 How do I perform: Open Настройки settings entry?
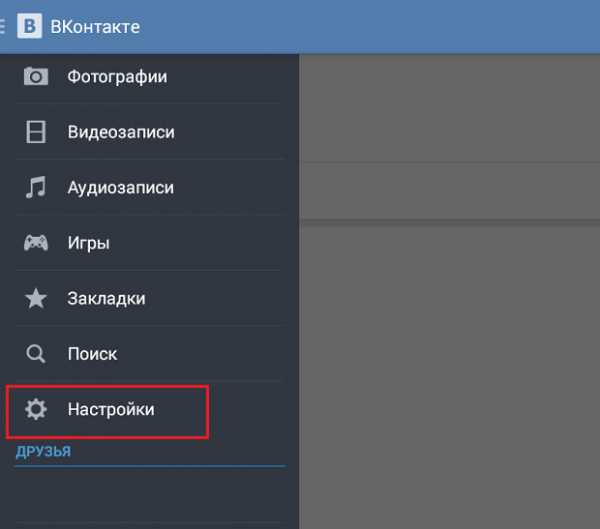coord(149,410)
